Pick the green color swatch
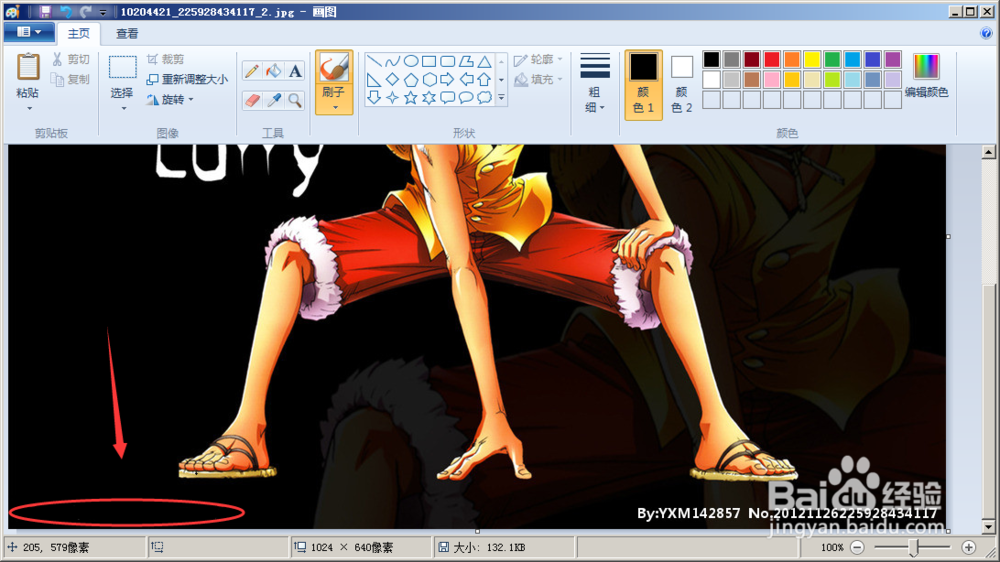Screen dimensions: 1000x562 click(832, 59)
